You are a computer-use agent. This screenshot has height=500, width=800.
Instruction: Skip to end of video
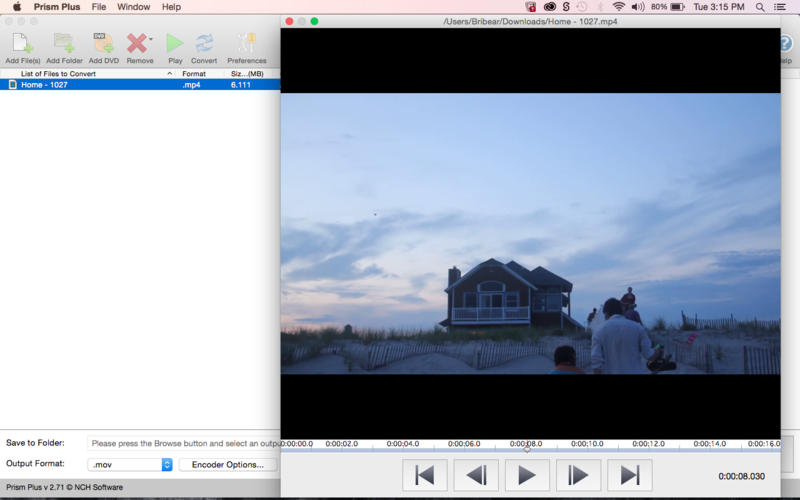click(x=630, y=476)
